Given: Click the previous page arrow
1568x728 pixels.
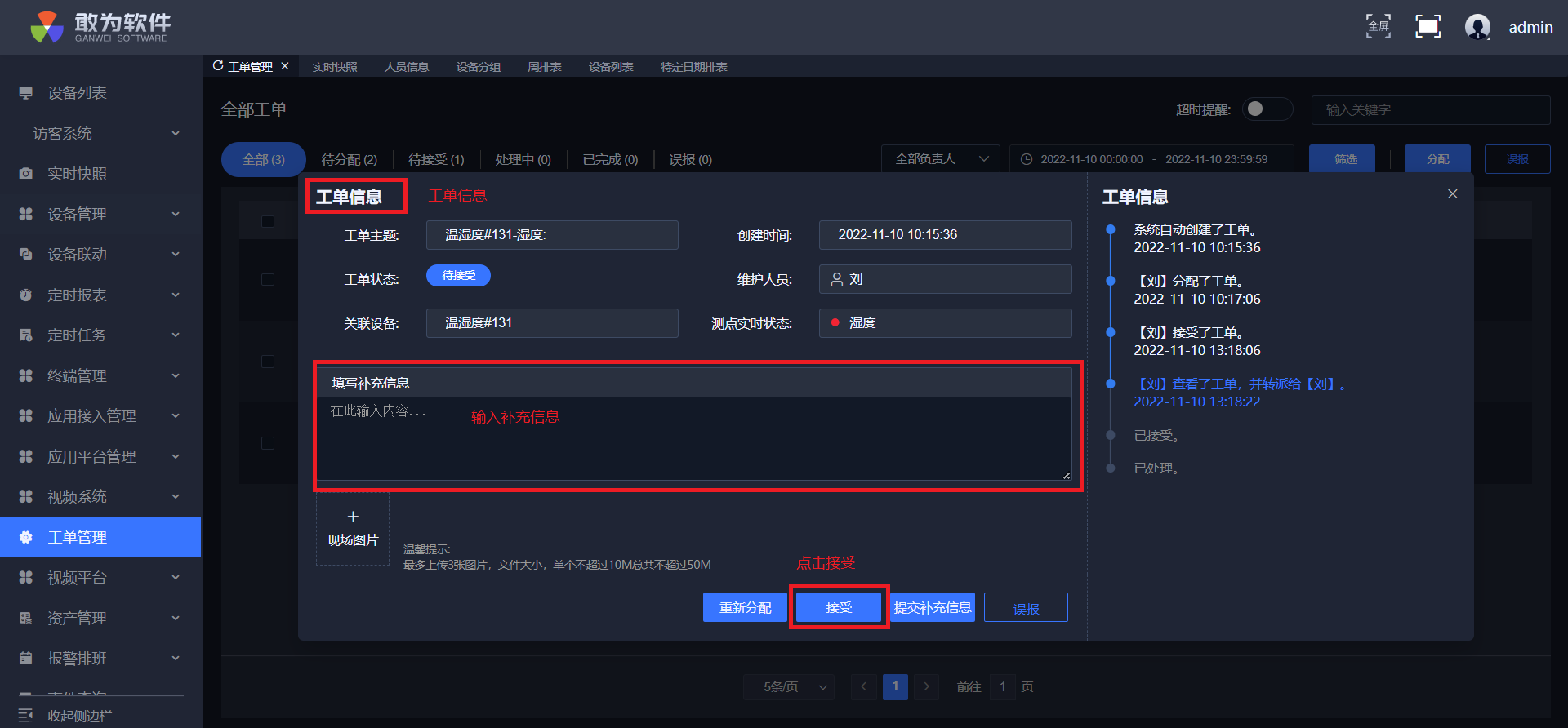Looking at the screenshot, I should (x=864, y=687).
